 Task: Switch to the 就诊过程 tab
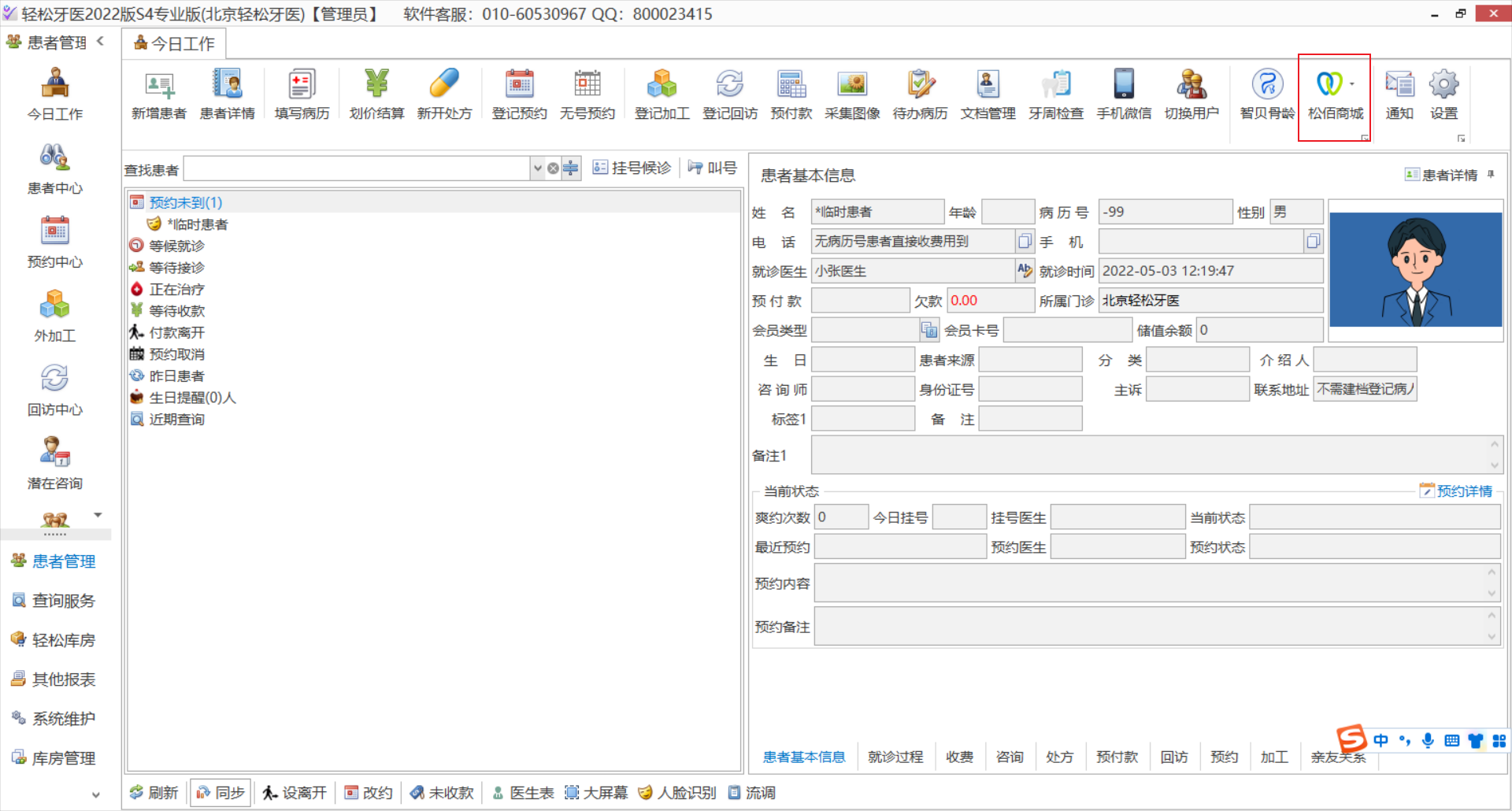point(895,757)
